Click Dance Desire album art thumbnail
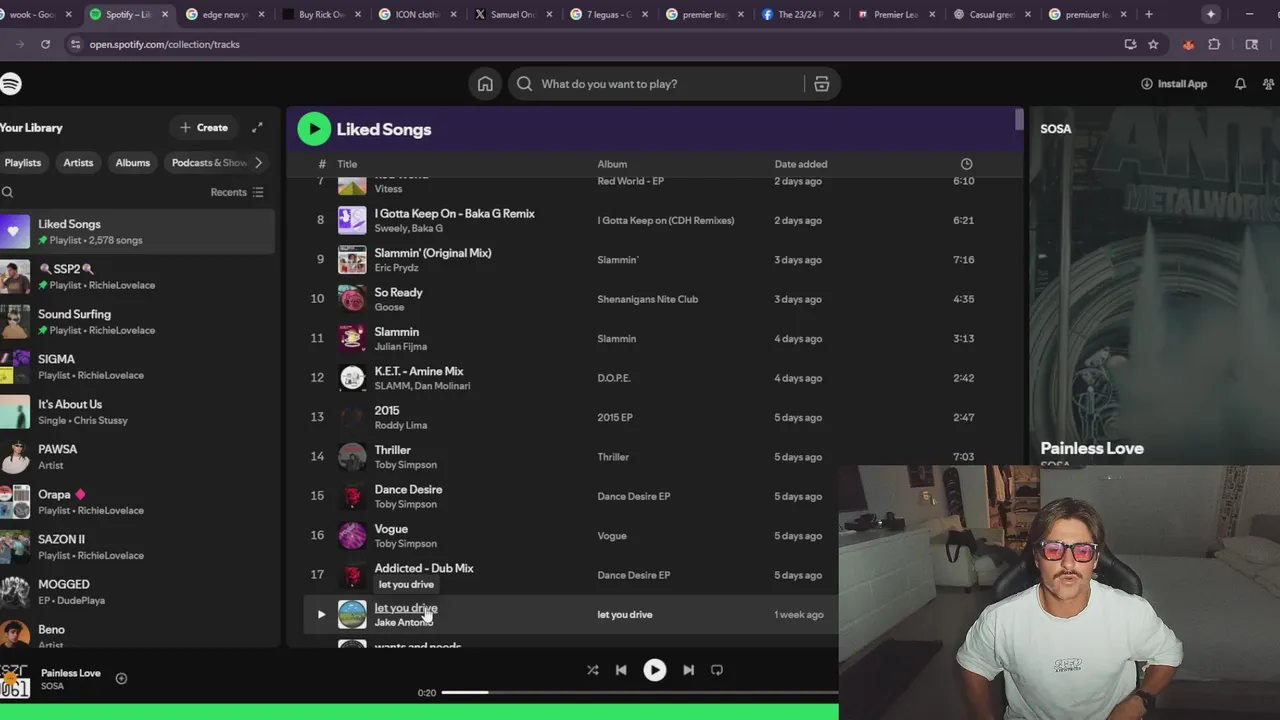Viewport: 1280px width, 720px height. [x=352, y=496]
